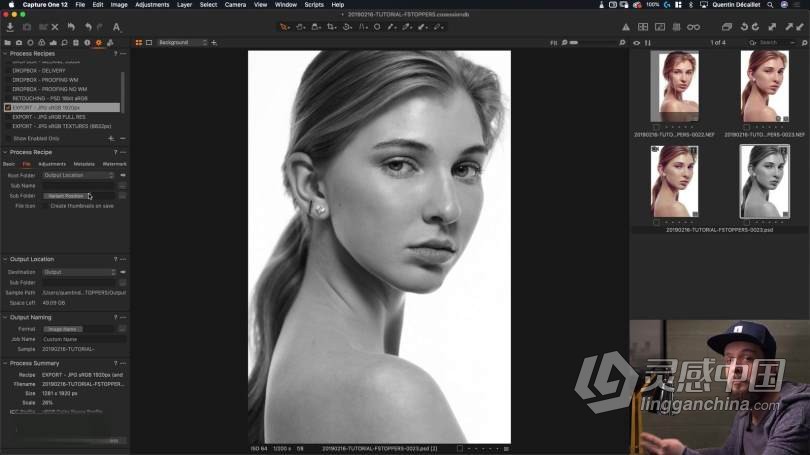Click the Process Recipes list scrollbar
The width and height of the screenshot is (810, 455).
[x=122, y=90]
